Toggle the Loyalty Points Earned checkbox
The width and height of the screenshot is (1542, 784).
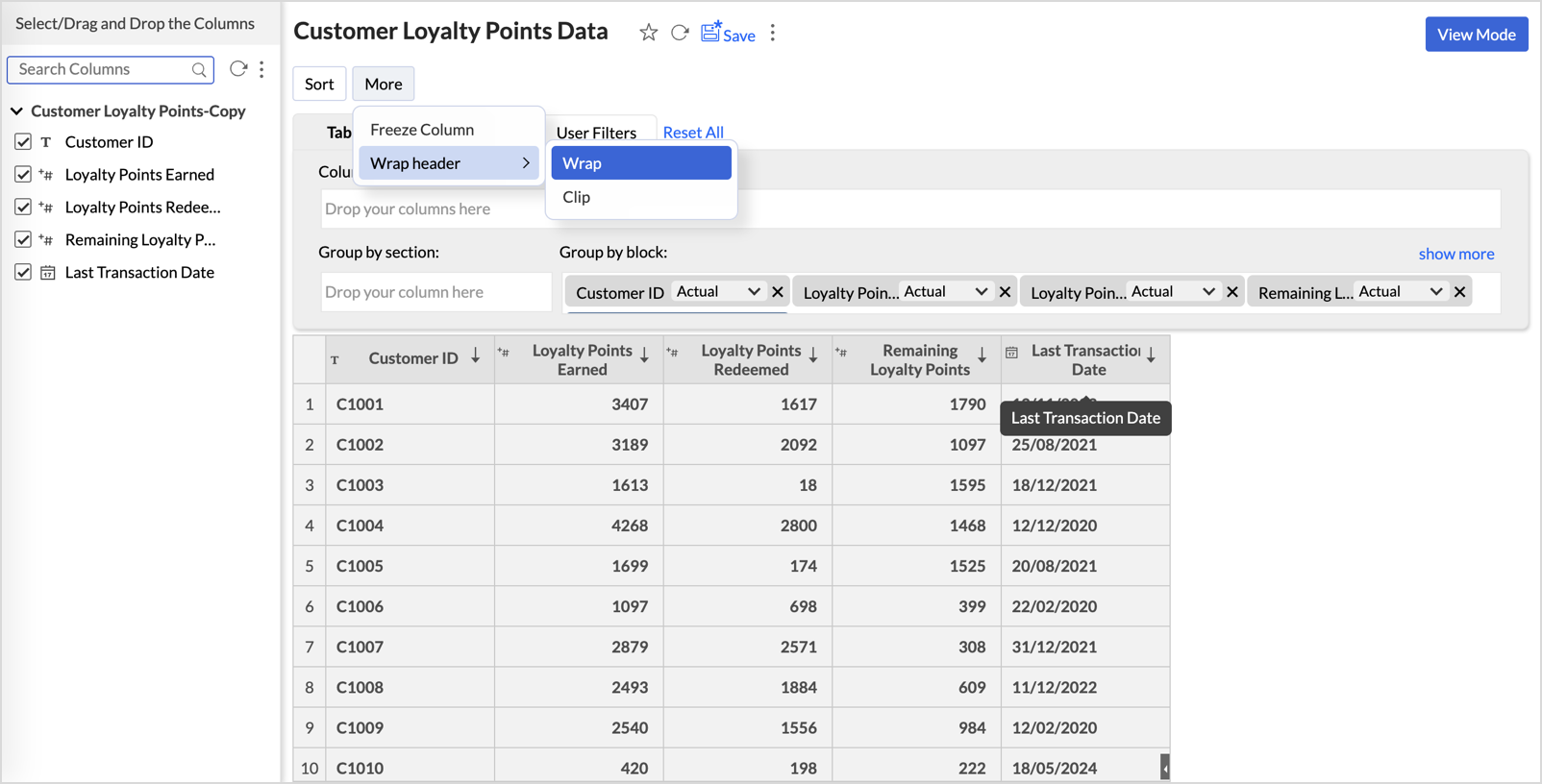click(23, 175)
